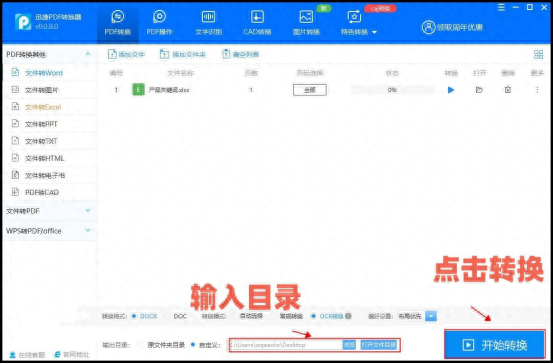Click the 0% progress bar
This screenshot has height=364, width=553.
[392, 90]
